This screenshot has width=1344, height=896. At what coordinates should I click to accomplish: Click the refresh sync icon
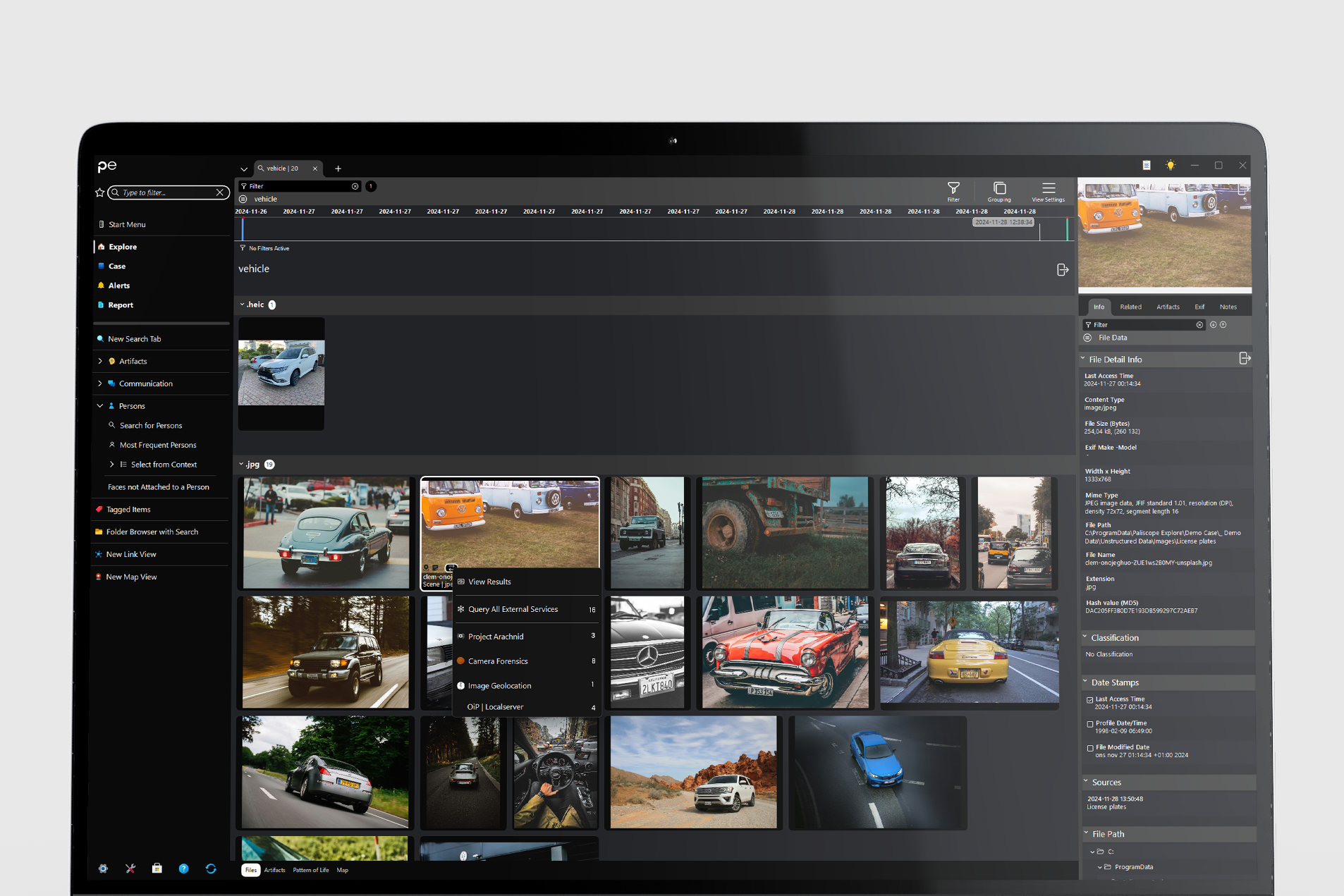click(210, 869)
